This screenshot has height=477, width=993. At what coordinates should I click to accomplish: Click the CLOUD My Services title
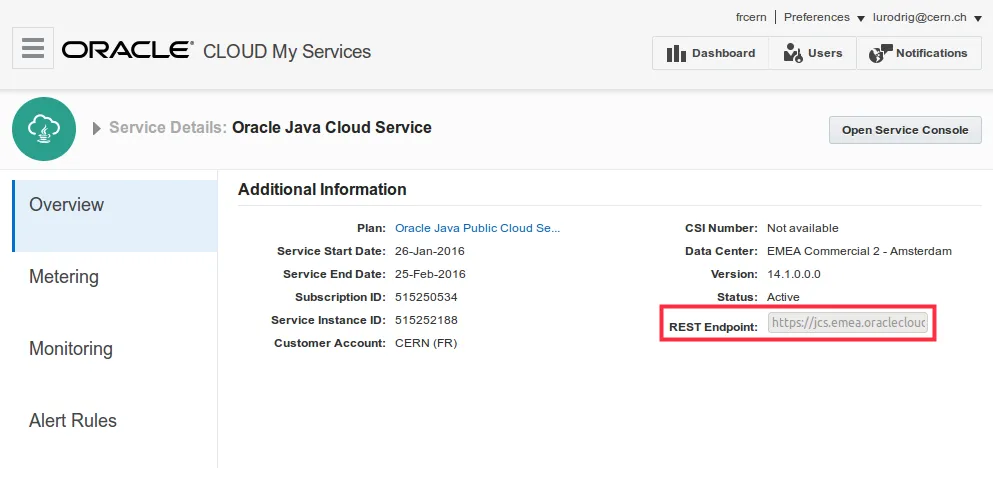pos(287,51)
